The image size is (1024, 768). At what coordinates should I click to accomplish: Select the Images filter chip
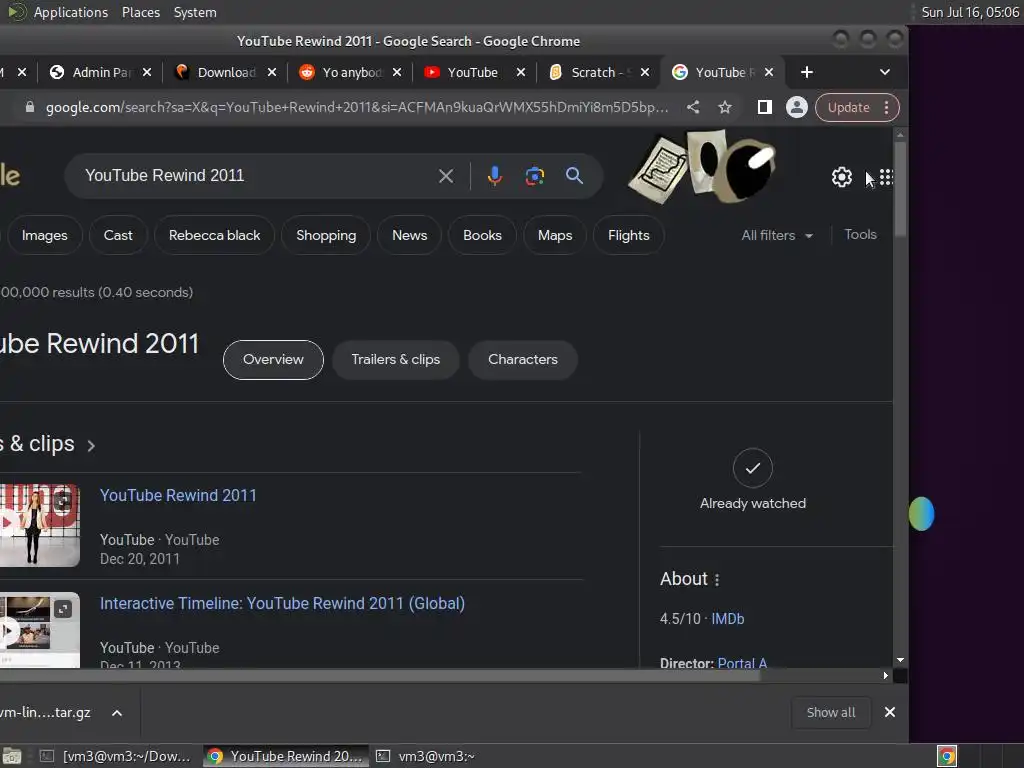tap(44, 236)
